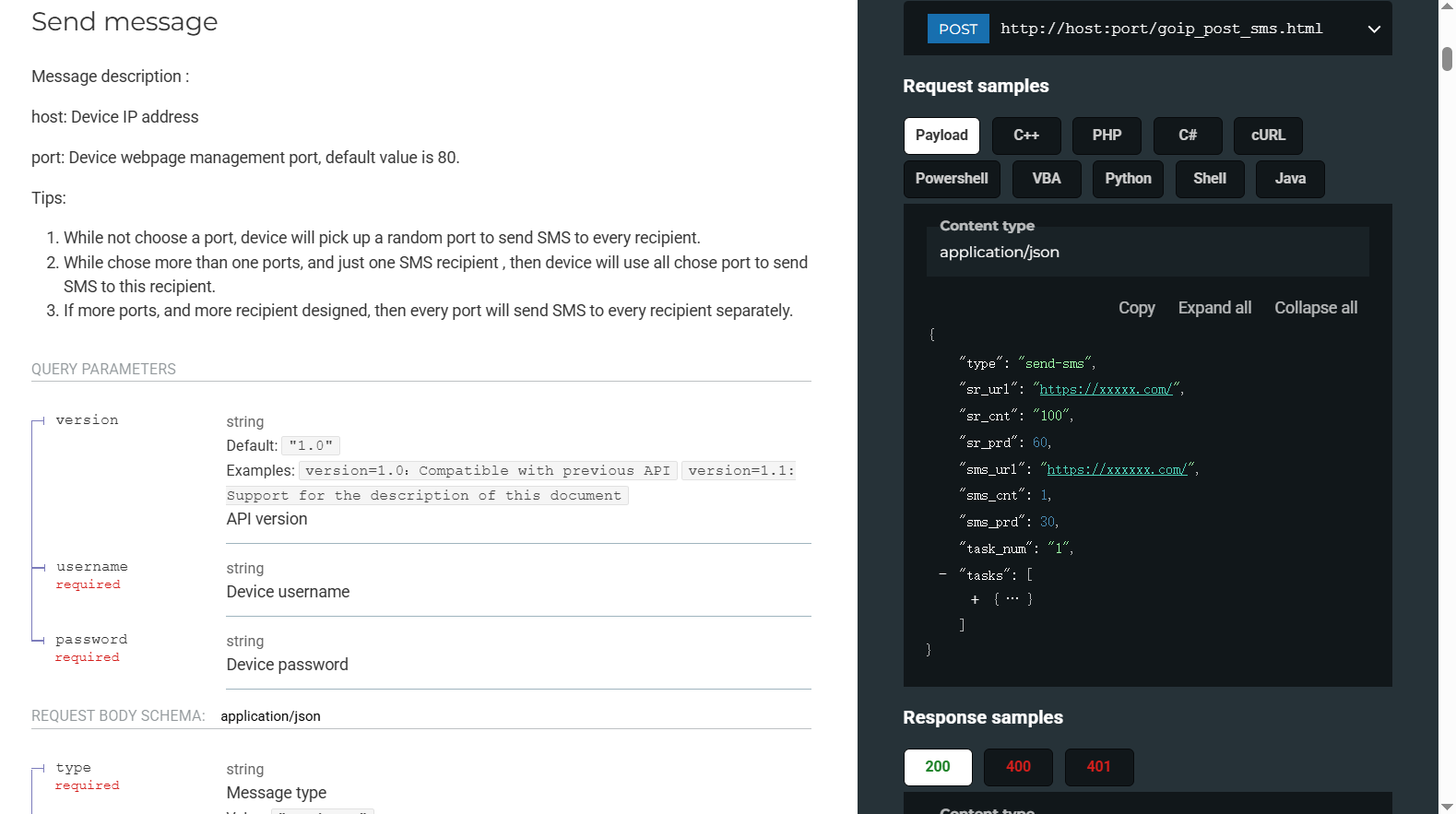Select the Shell sample tab
The image size is (1456, 814).
pos(1209,179)
